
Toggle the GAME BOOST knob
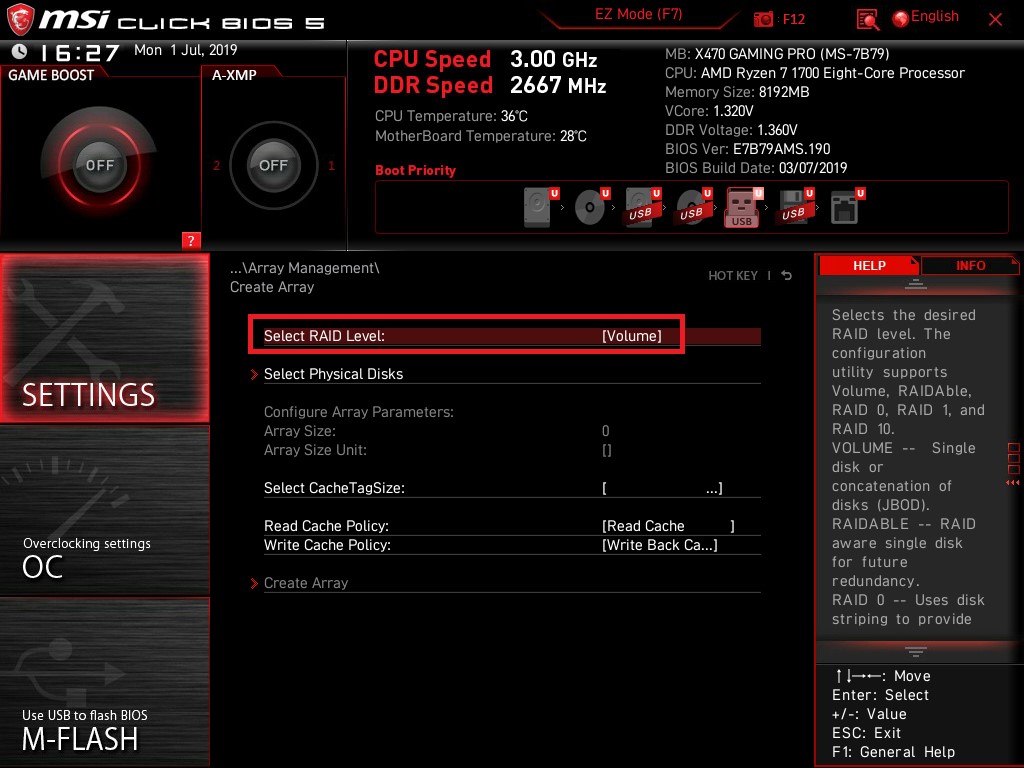(99, 165)
